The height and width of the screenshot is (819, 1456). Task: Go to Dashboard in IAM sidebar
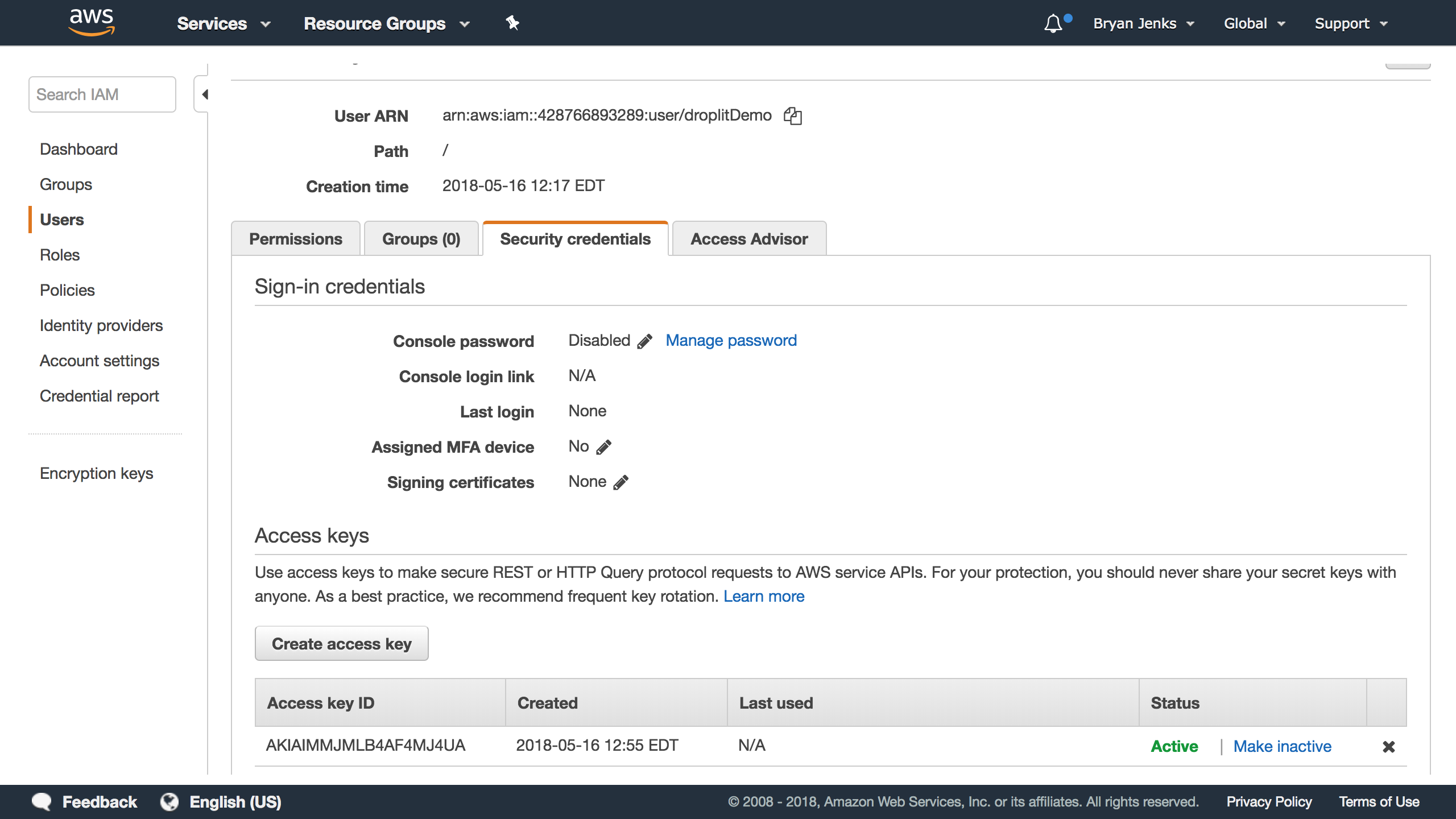[78, 149]
